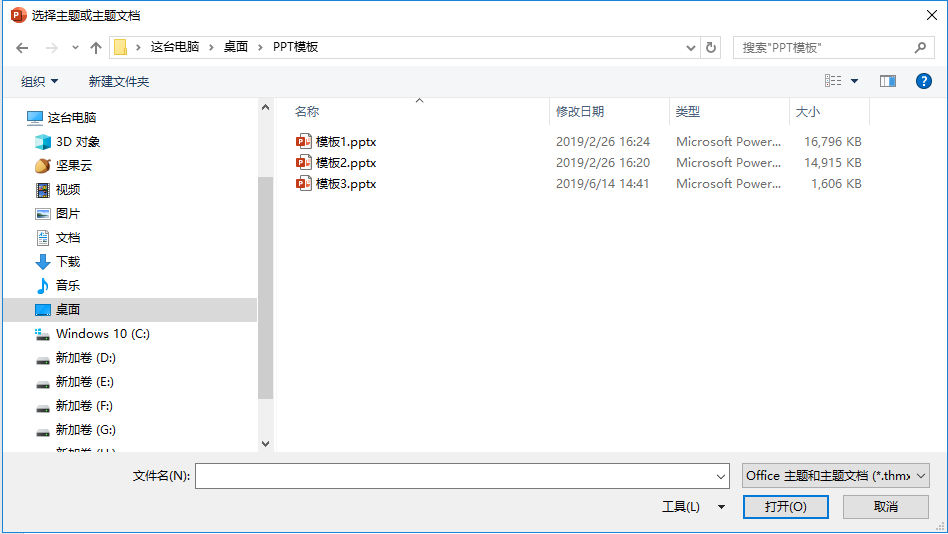Click size value 16,796 KB
The image size is (948, 534).
coord(833,142)
